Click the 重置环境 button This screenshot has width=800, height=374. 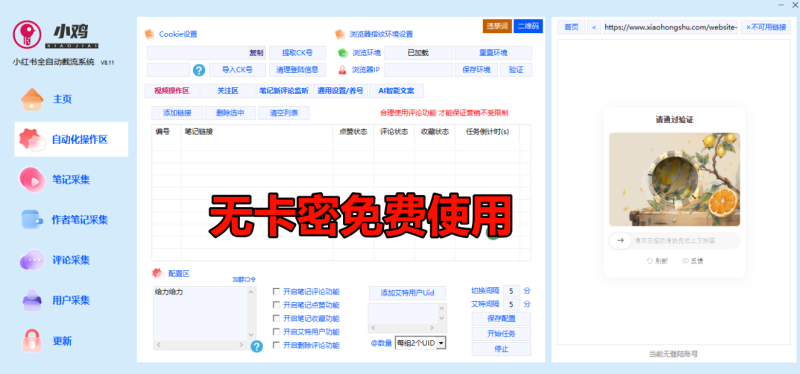pos(493,53)
